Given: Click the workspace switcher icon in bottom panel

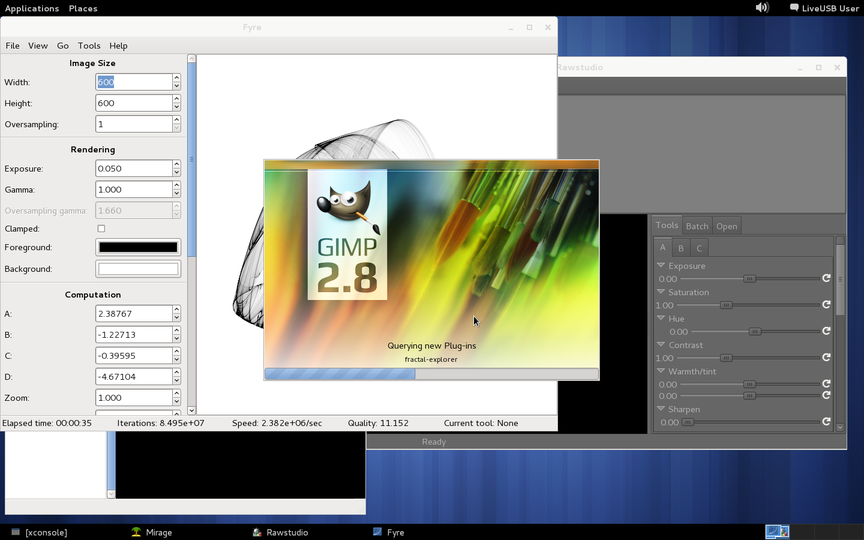Looking at the screenshot, I should point(777,532).
